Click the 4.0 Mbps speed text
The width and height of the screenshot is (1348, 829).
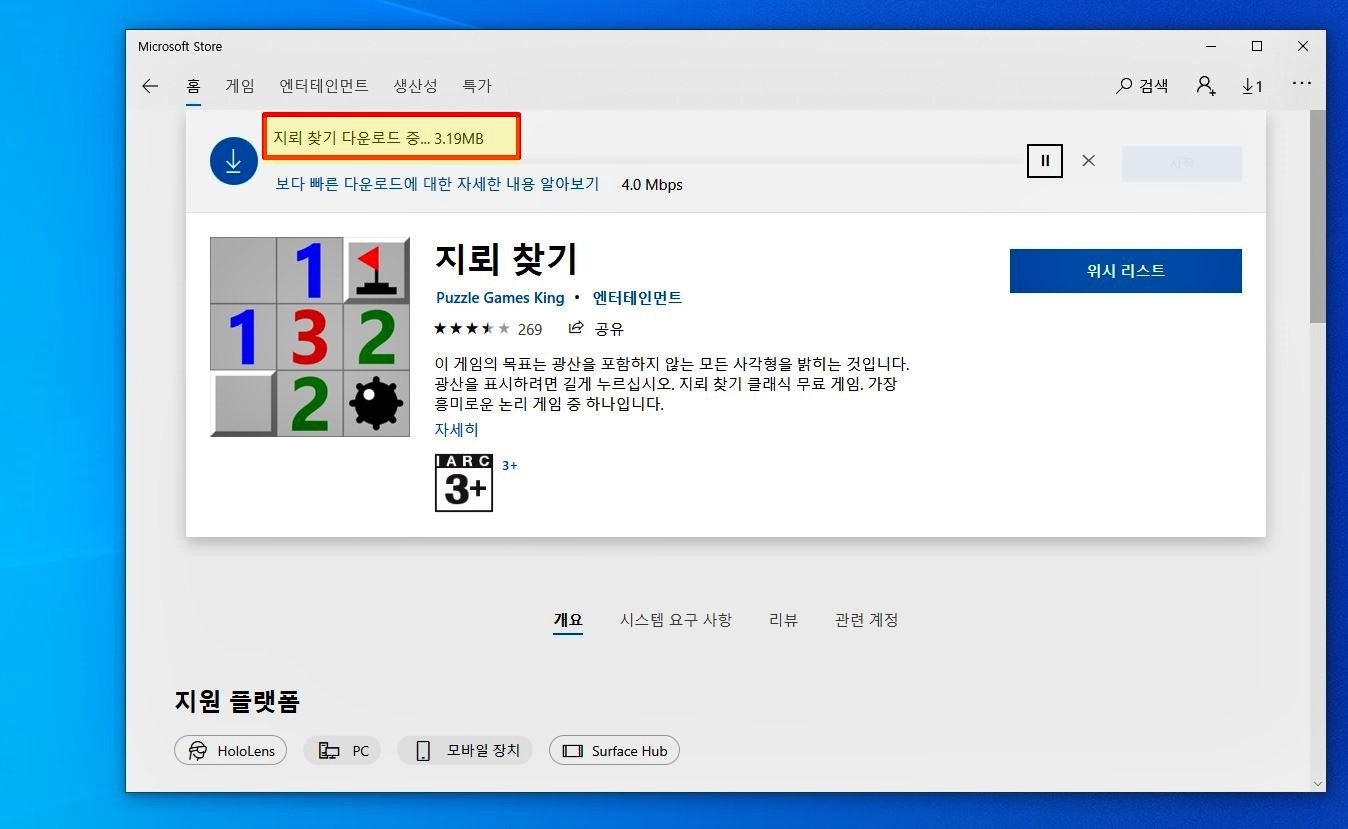652,185
